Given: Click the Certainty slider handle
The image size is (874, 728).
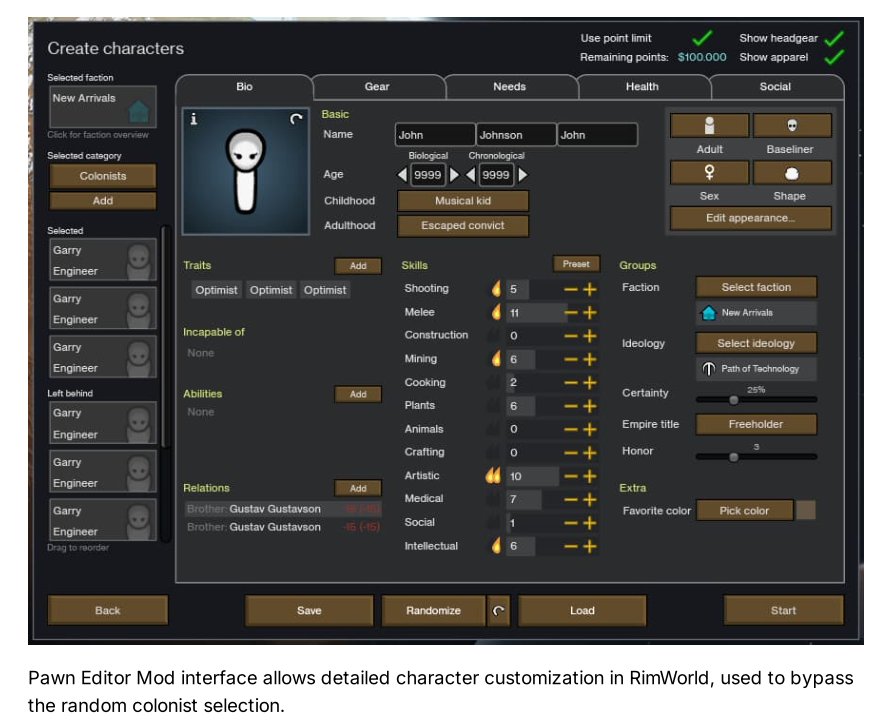Looking at the screenshot, I should click(x=734, y=400).
